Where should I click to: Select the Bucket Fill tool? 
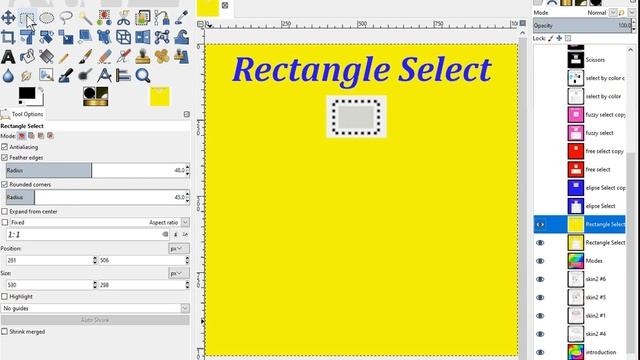coord(27,56)
